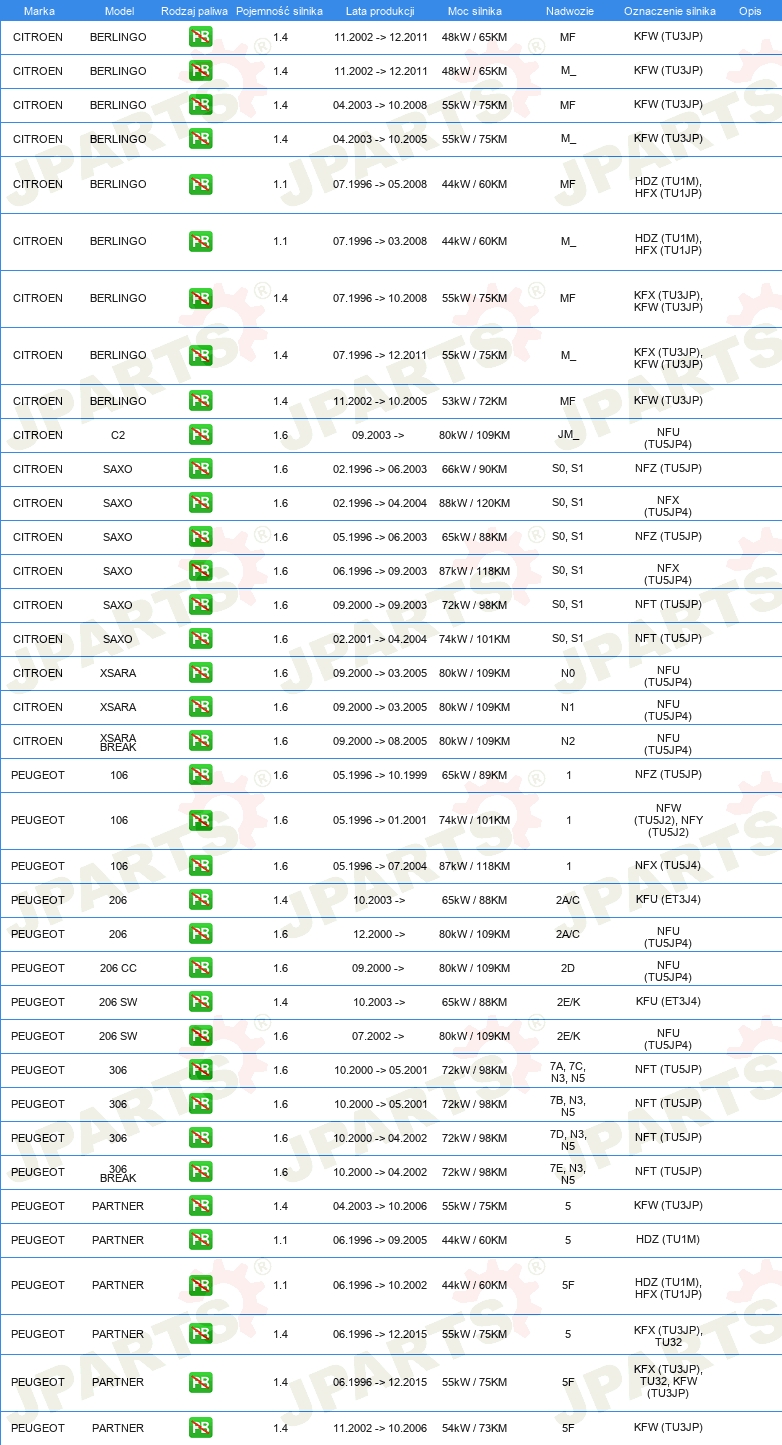Image resolution: width=782 pixels, height=1445 pixels.
Task: Click fuel icon in the Xsara N1 row
Action: coord(201,707)
